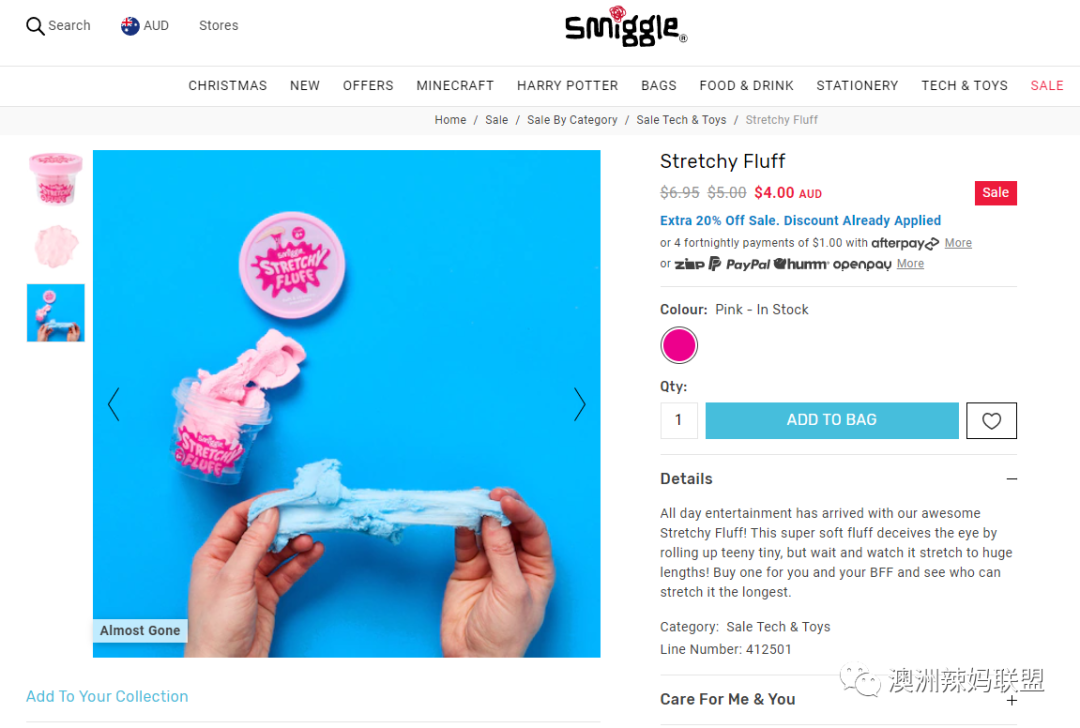This screenshot has height=728, width=1080.
Task: Go to the Sale menu item
Action: click(x=1046, y=85)
